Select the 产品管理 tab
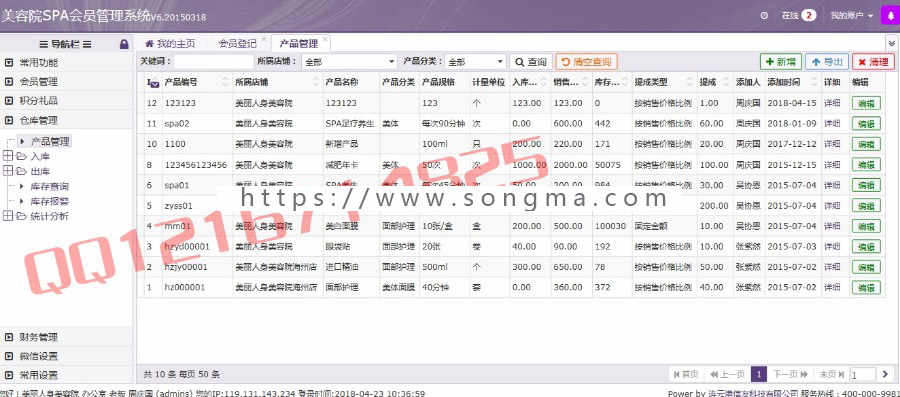 pyautogui.click(x=298, y=44)
